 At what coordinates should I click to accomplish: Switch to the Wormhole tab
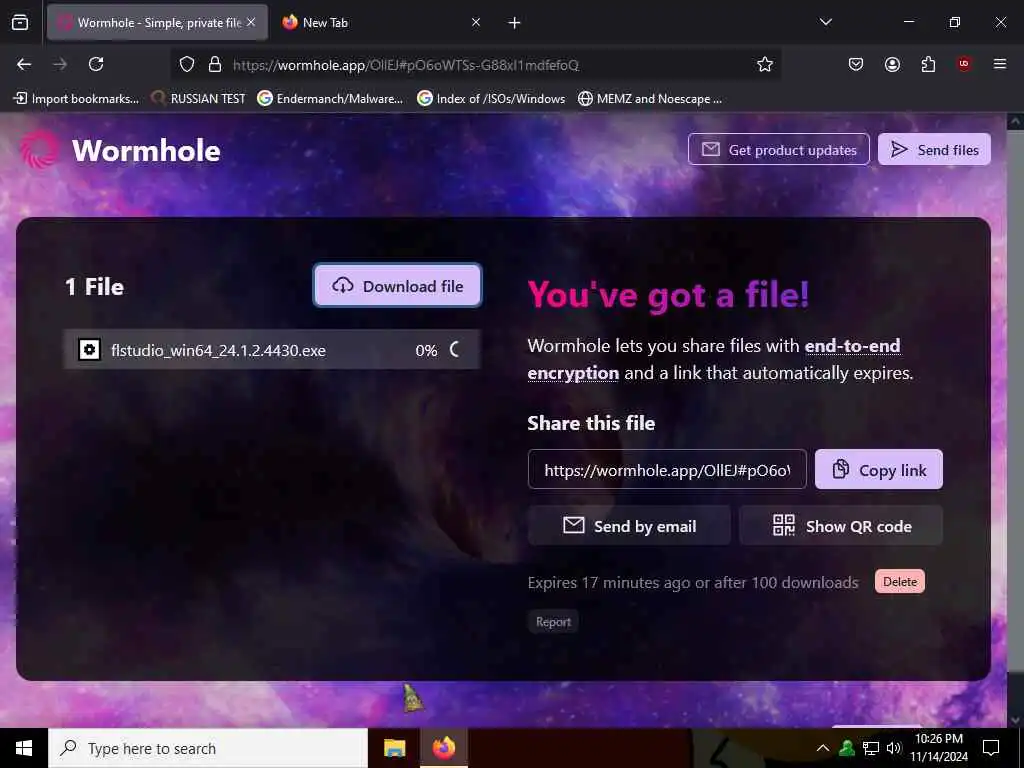(157, 22)
